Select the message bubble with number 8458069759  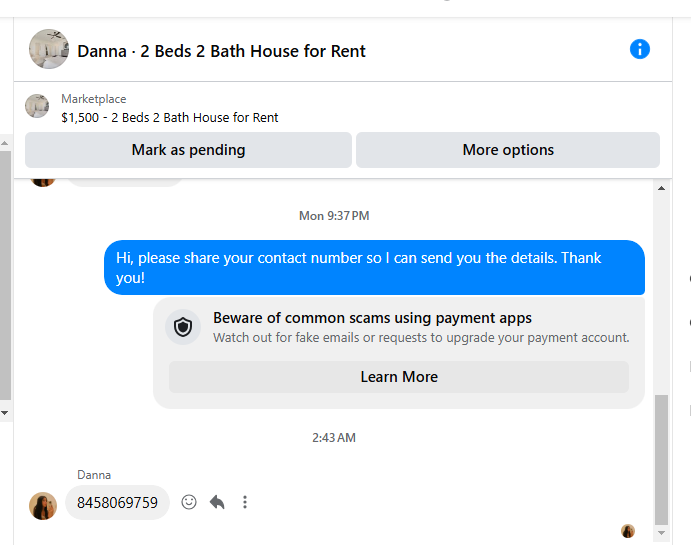click(x=117, y=503)
